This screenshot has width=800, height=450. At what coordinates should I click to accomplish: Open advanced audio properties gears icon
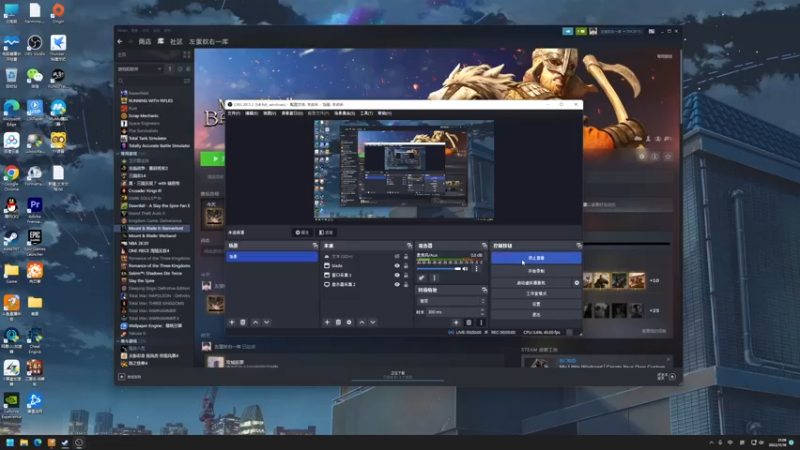[x=421, y=278]
